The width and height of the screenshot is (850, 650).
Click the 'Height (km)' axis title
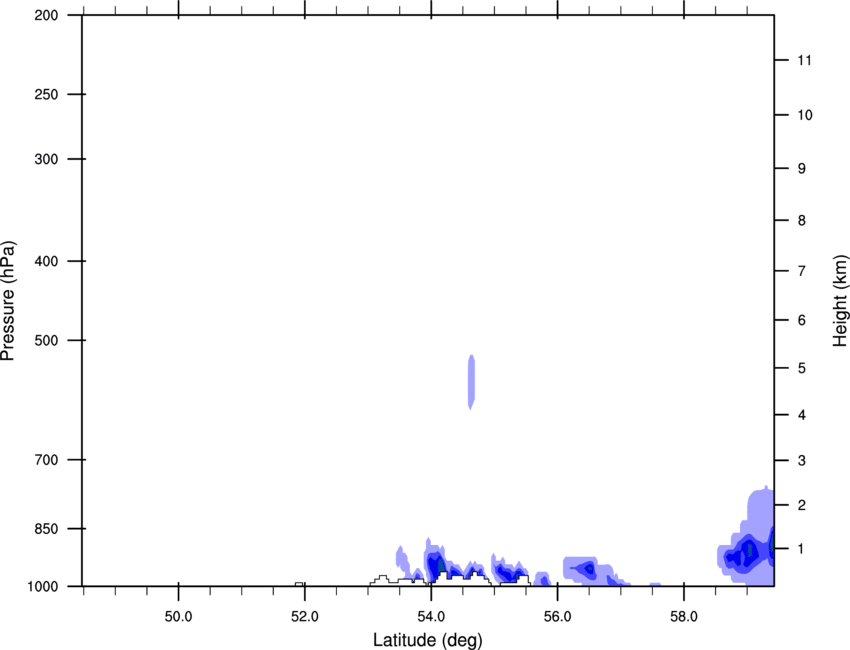(x=840, y=301)
